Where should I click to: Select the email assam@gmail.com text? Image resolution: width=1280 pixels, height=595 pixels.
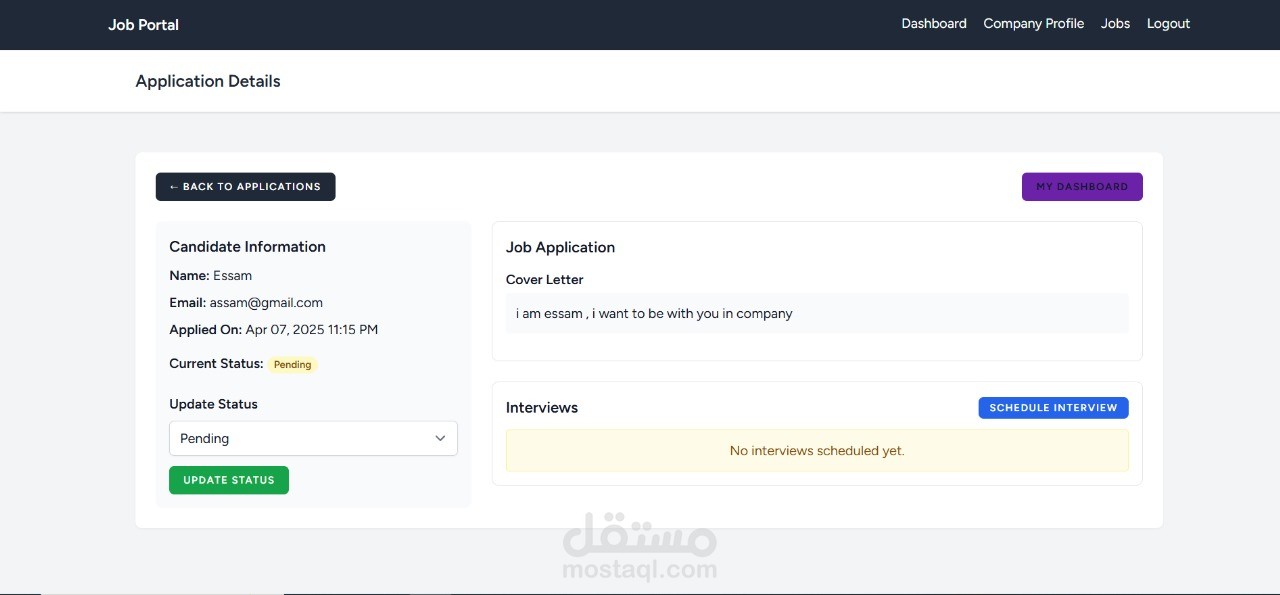(x=266, y=303)
